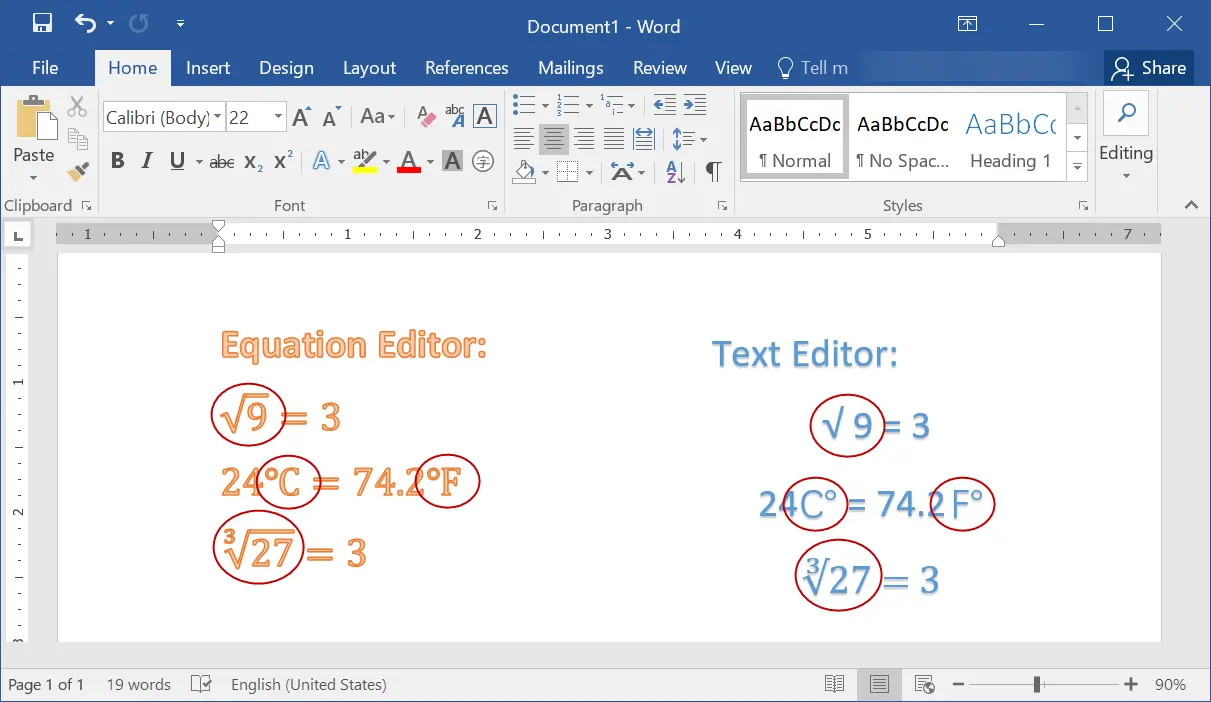Switch to the Insert ribbon tab
The height and width of the screenshot is (702, 1211).
pos(208,68)
